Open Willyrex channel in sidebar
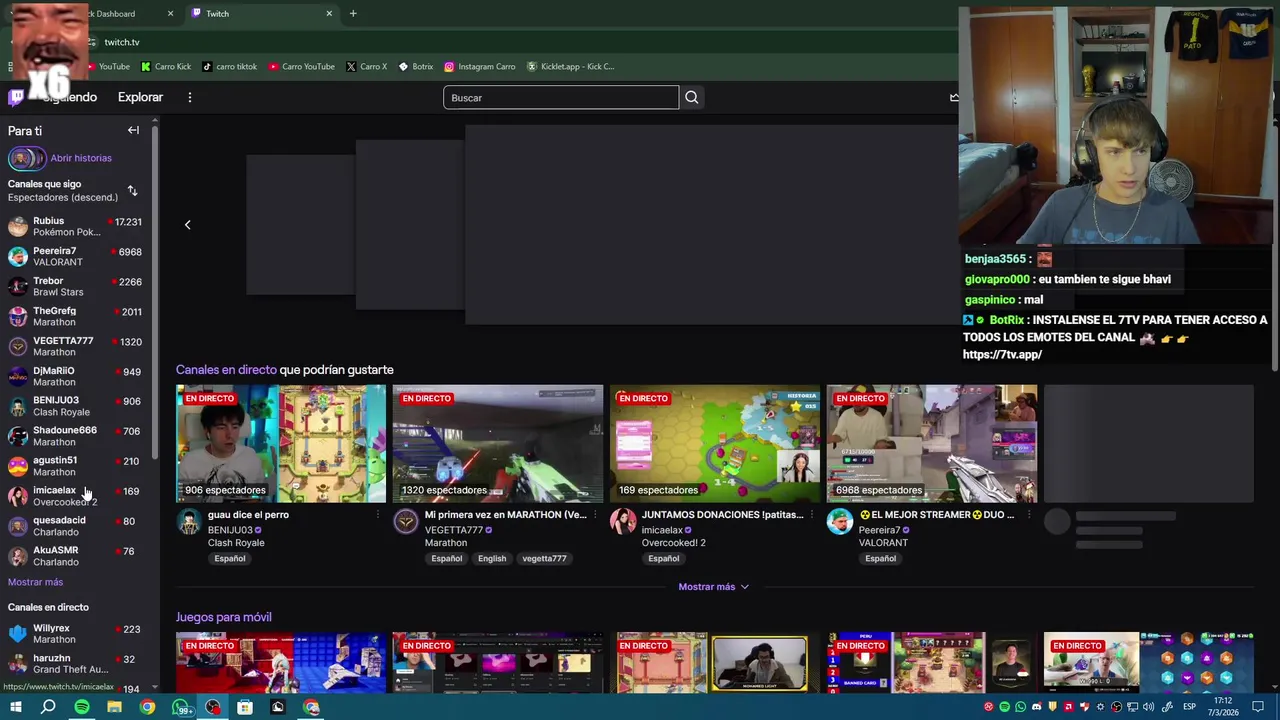The height and width of the screenshot is (720, 1280). tap(78, 634)
